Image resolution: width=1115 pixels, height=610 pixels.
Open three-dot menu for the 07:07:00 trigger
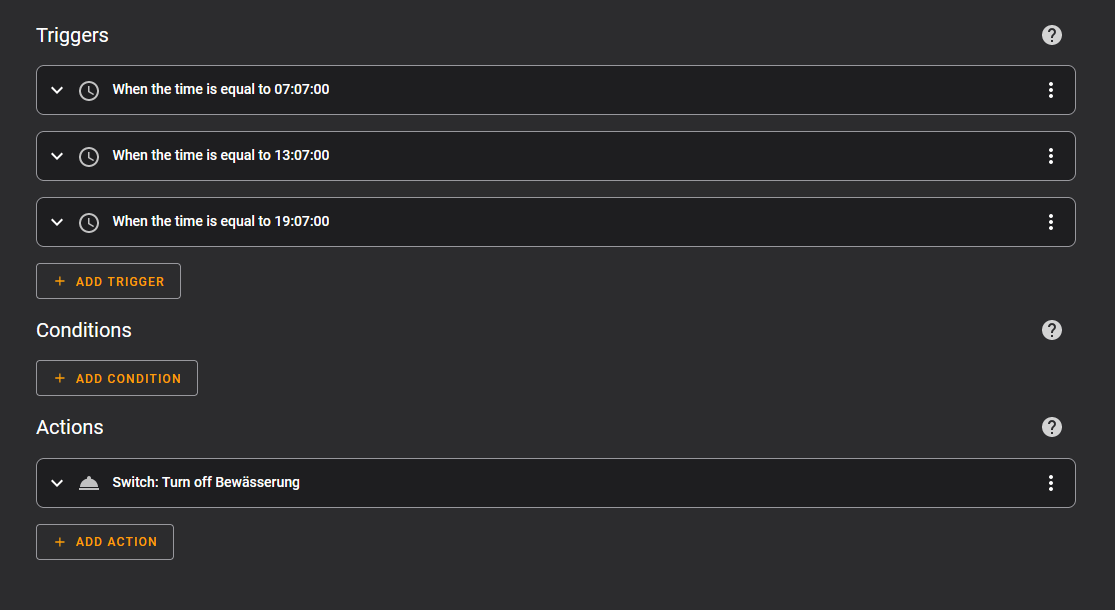(x=1050, y=90)
